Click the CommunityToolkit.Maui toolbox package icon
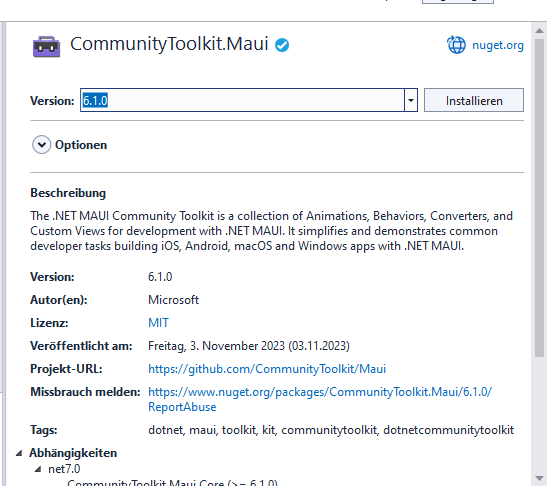This screenshot has width=547, height=486. 46,46
